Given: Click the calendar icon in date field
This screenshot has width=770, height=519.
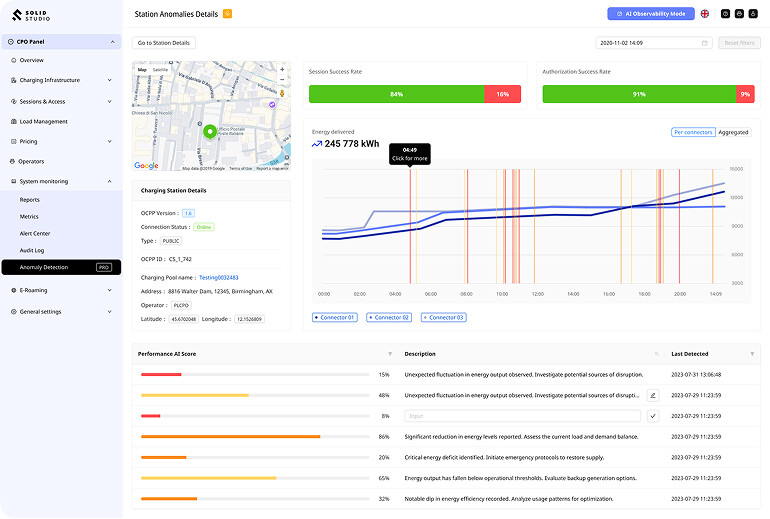Looking at the screenshot, I should tap(705, 43).
